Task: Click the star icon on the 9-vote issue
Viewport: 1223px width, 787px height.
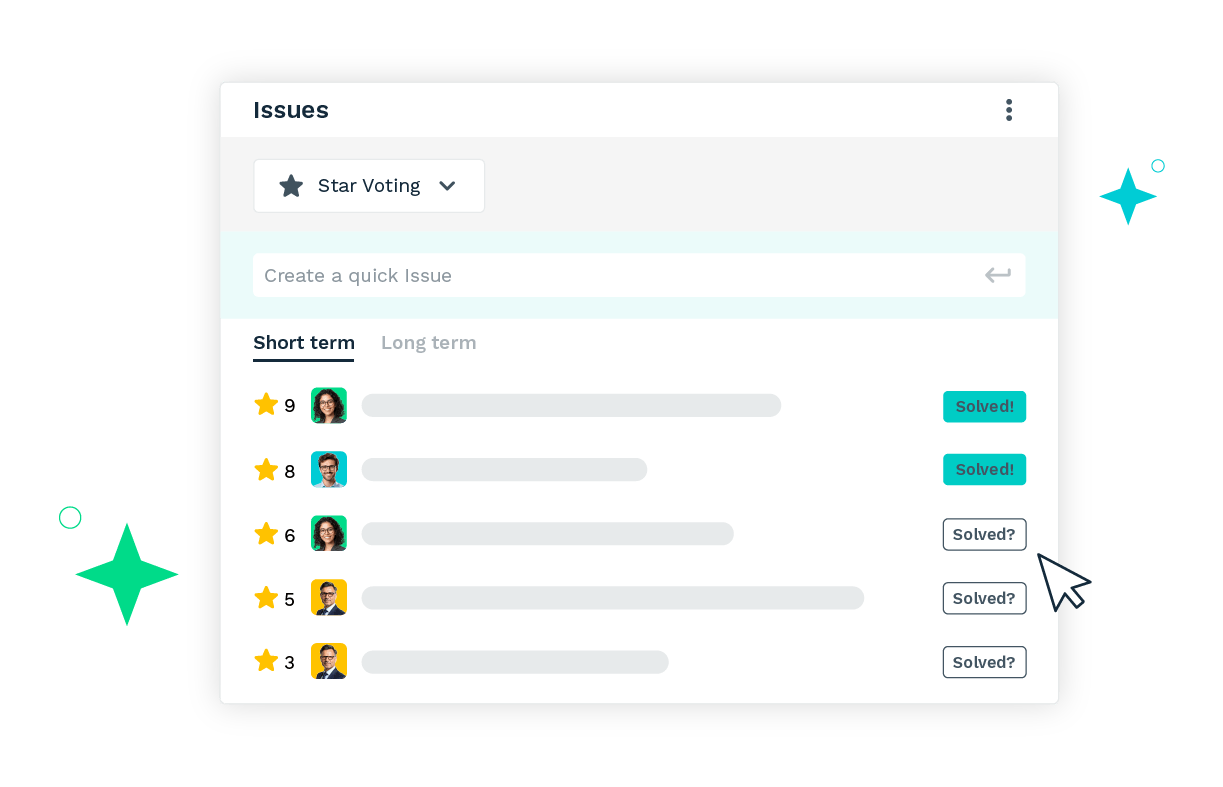Action: [x=266, y=404]
